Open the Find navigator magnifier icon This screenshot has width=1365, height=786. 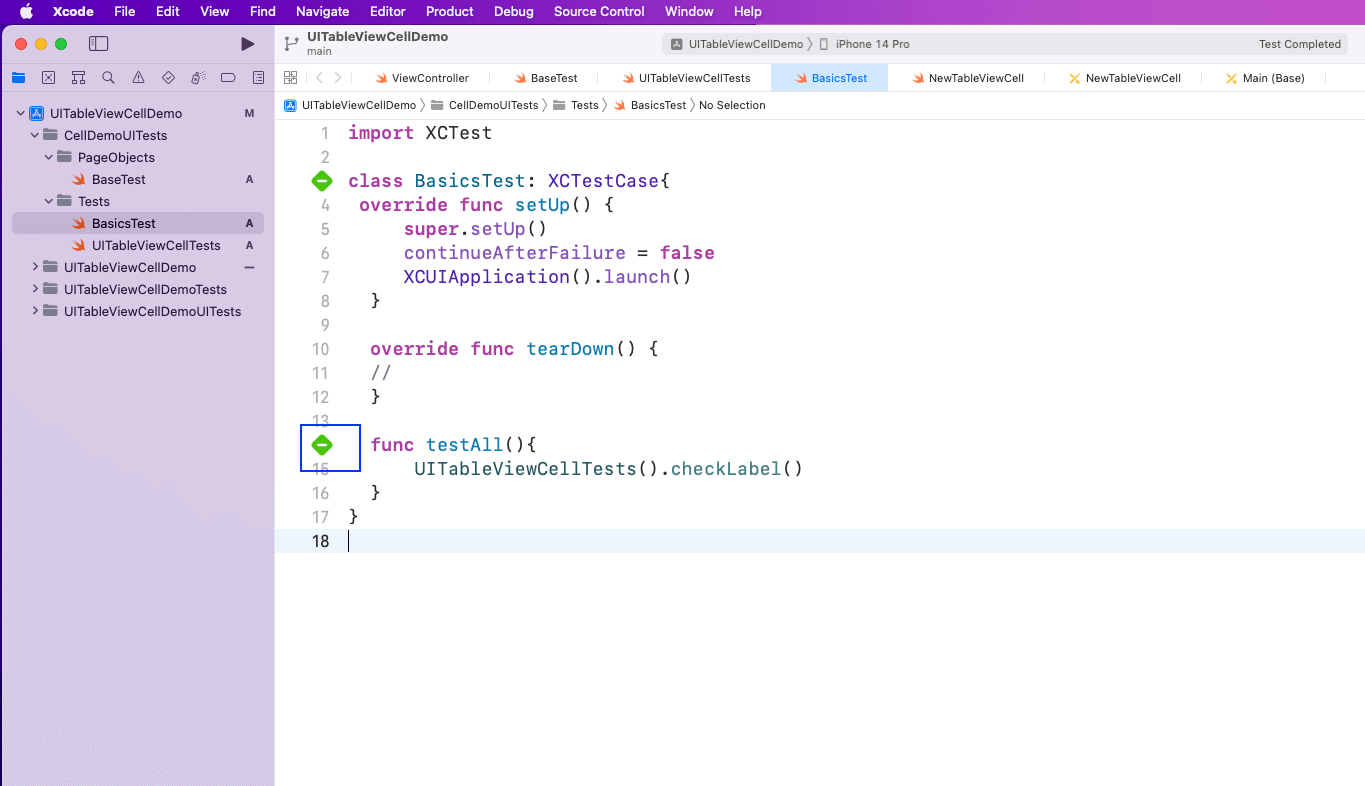(x=108, y=78)
